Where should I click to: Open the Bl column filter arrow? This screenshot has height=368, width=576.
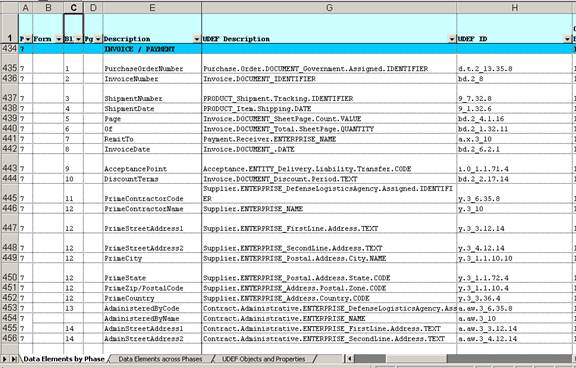click(79, 39)
